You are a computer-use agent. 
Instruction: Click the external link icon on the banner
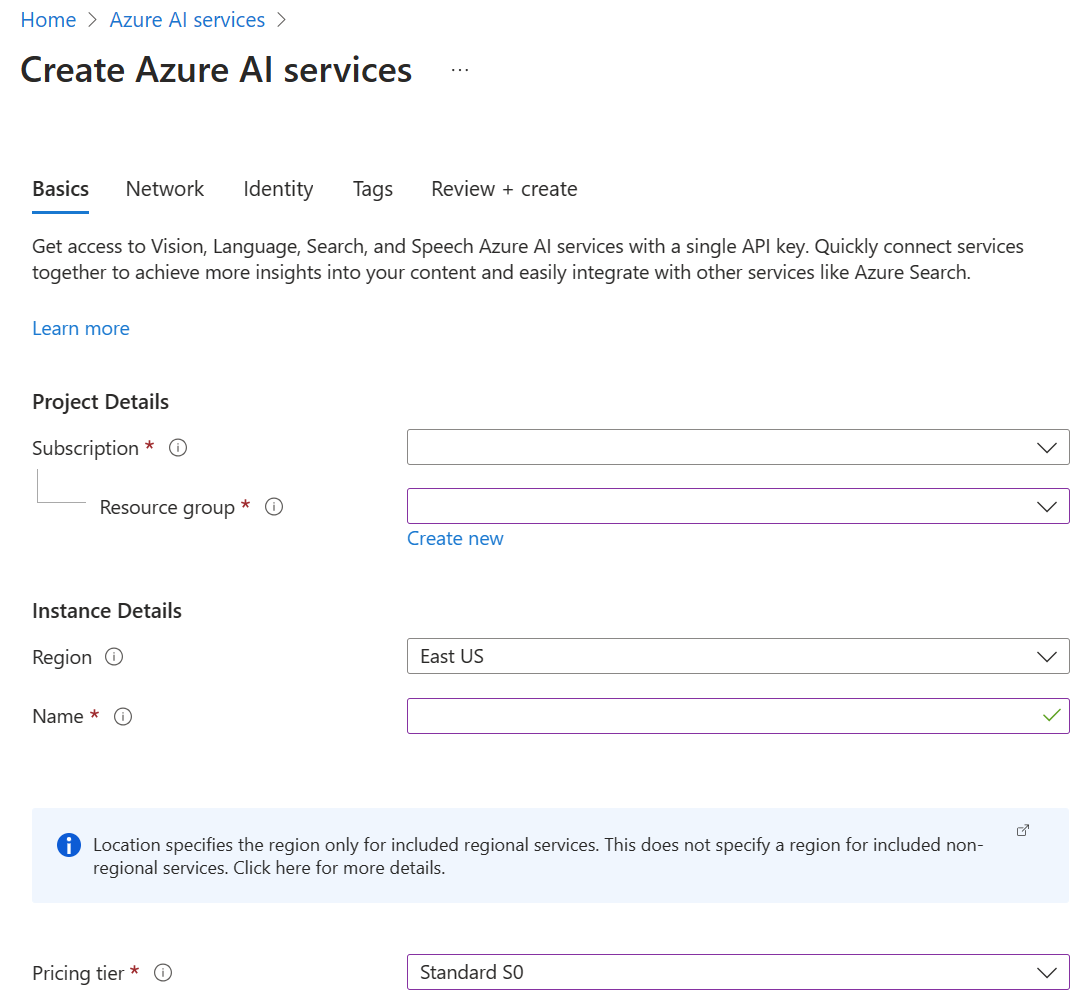point(1022,830)
